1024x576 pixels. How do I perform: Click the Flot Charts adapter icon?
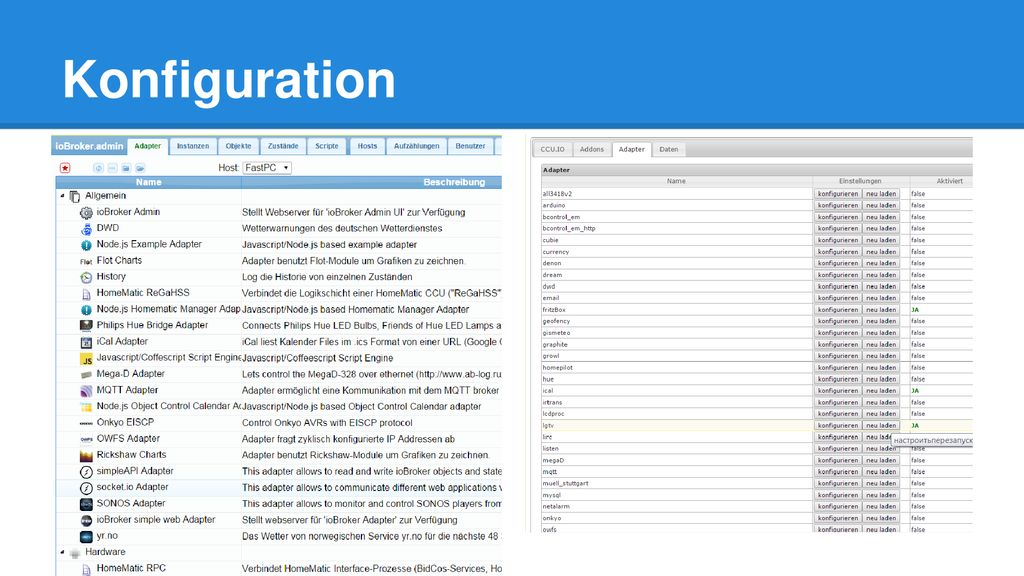[x=86, y=261]
